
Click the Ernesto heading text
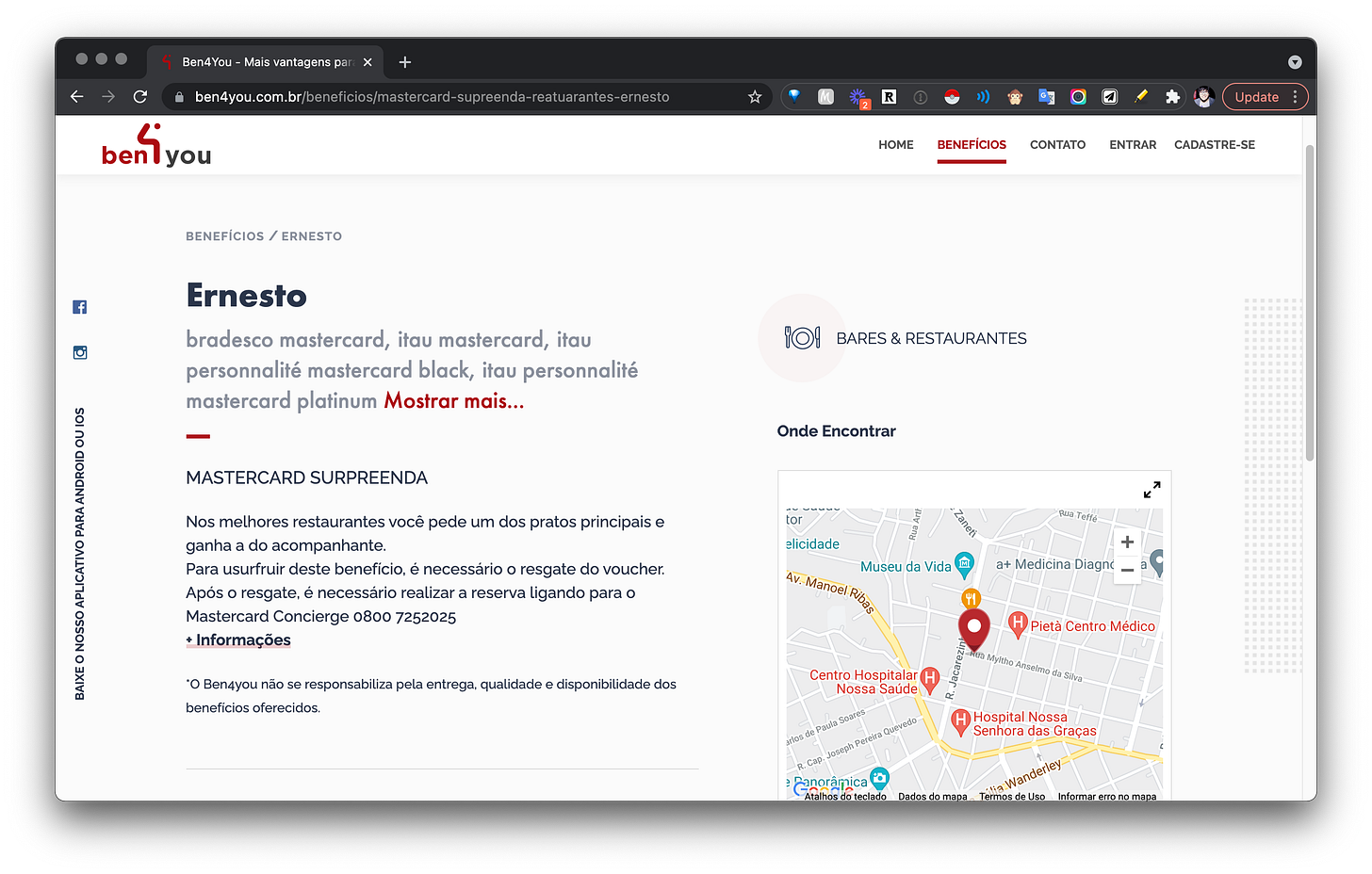click(x=246, y=296)
